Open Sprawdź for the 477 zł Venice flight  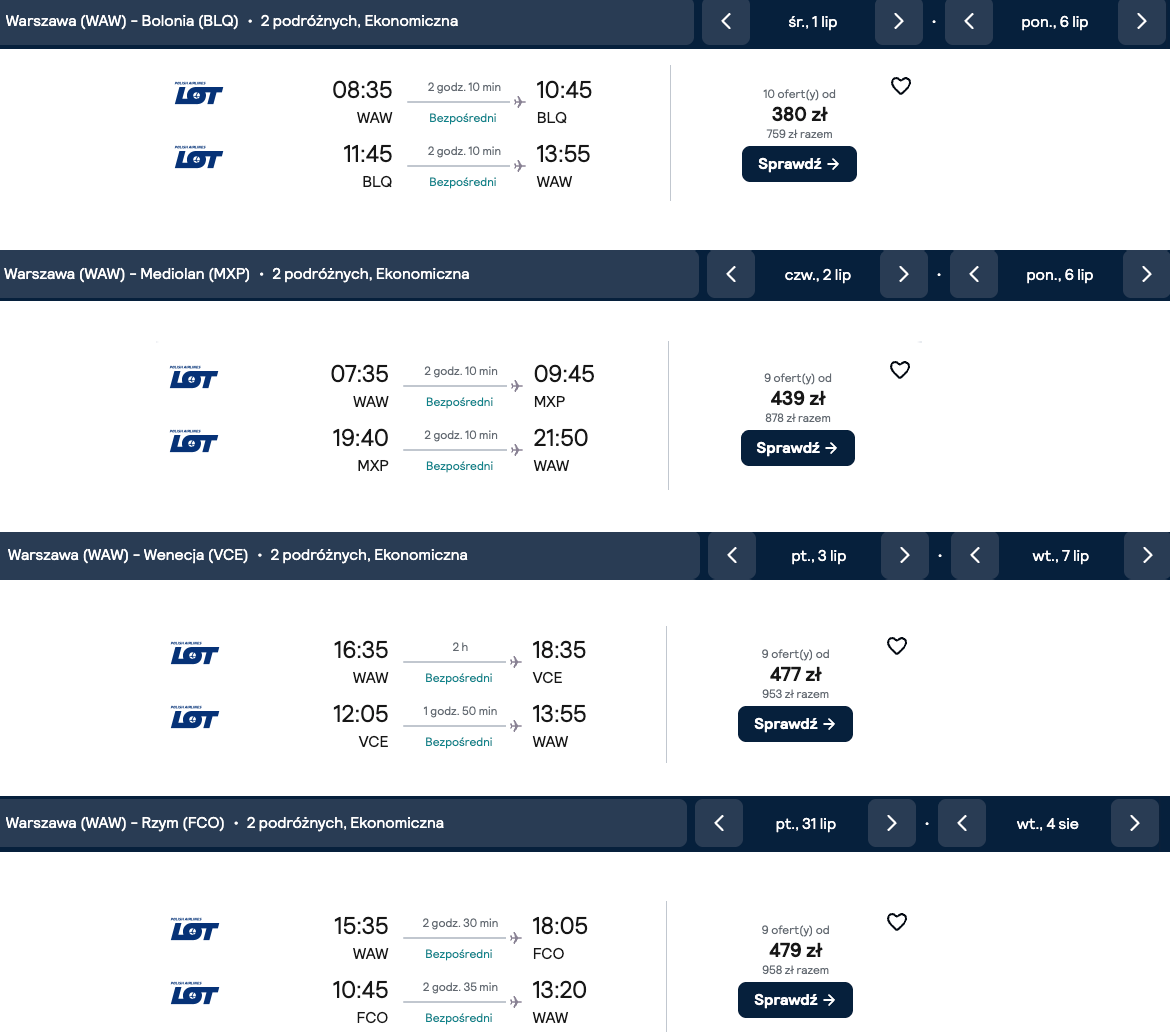click(x=795, y=724)
